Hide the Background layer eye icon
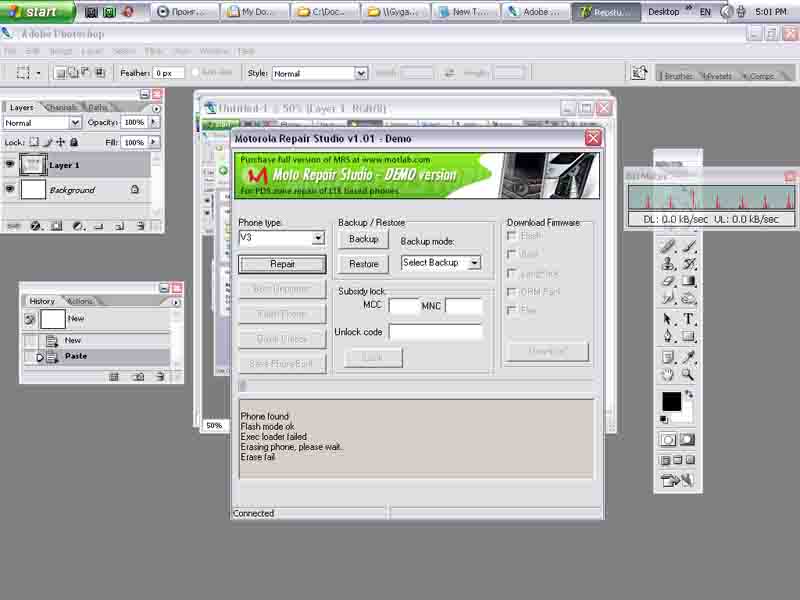 coord(9,189)
